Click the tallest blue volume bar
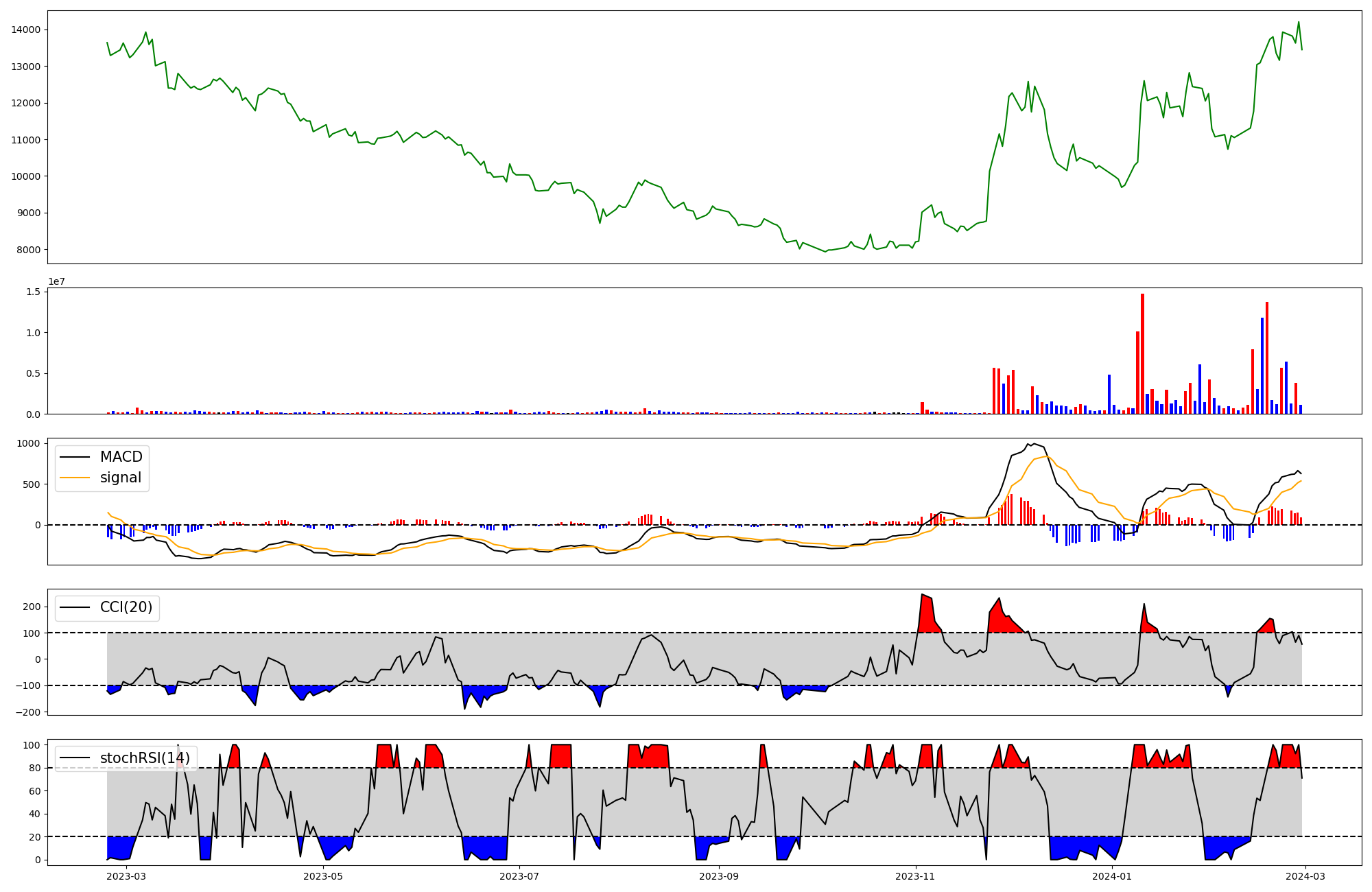 coord(1262,365)
